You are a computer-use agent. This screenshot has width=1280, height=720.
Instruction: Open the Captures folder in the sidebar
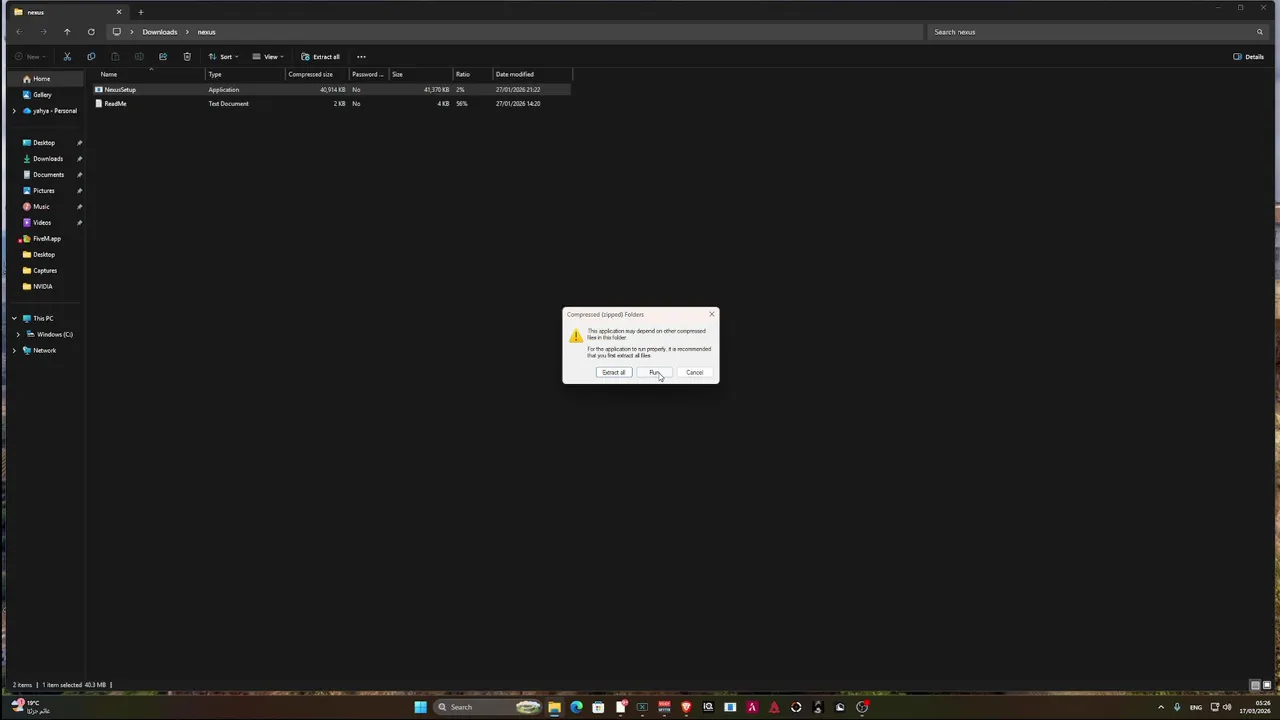point(45,270)
